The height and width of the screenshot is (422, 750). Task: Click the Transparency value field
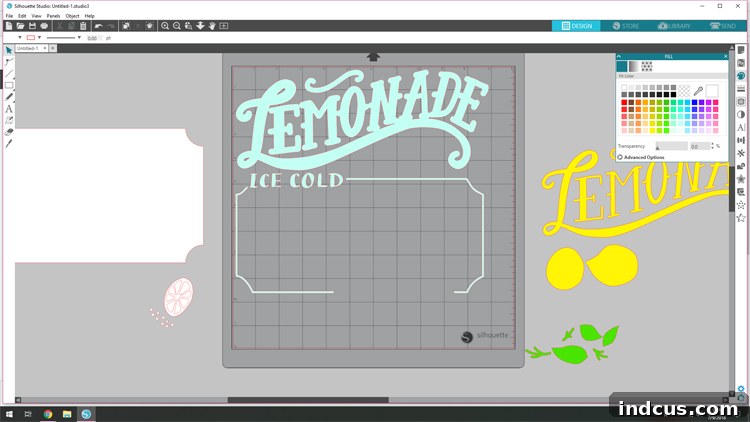tap(699, 146)
